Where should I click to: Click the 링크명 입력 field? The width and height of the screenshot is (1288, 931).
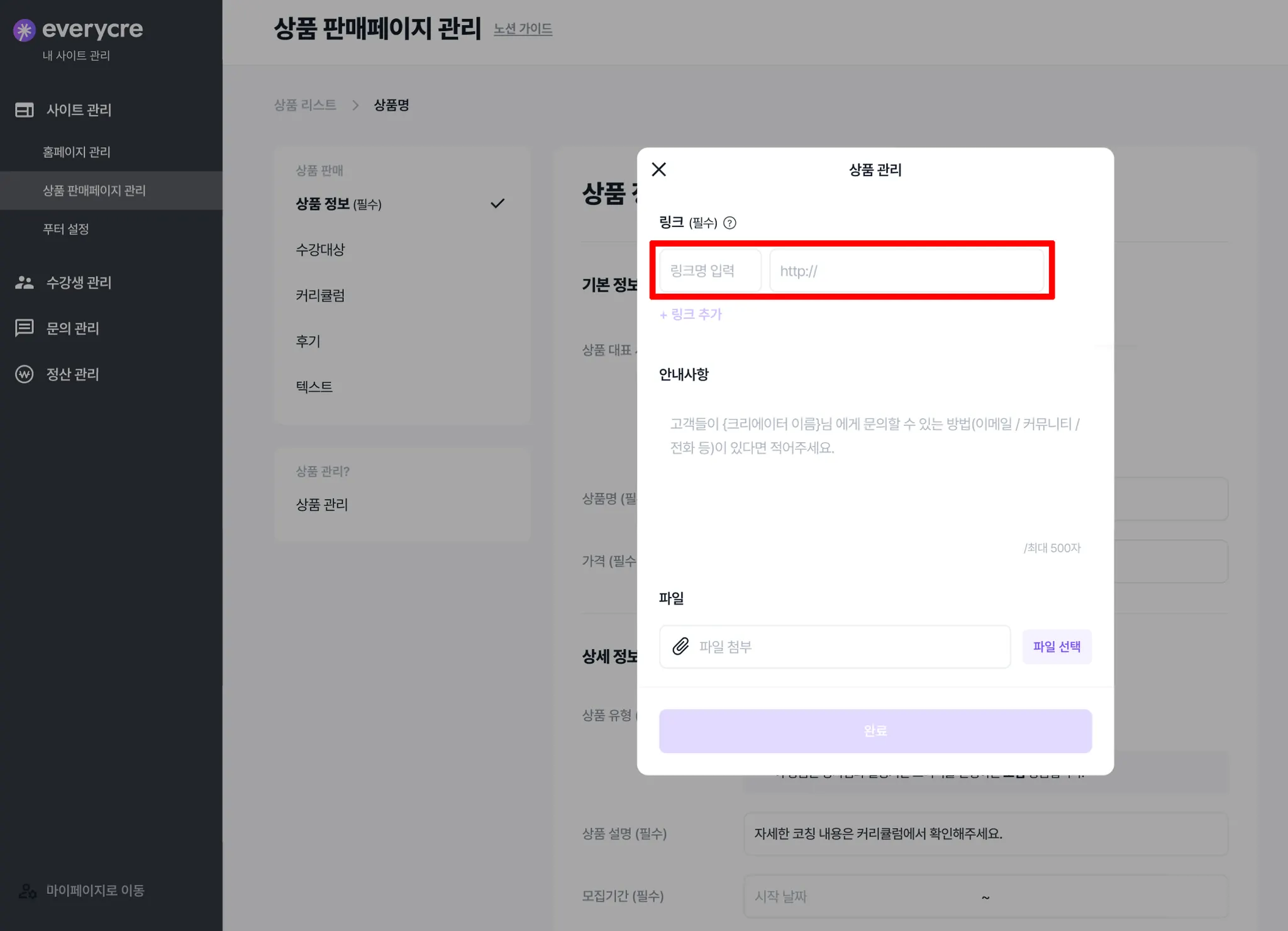tap(709, 271)
